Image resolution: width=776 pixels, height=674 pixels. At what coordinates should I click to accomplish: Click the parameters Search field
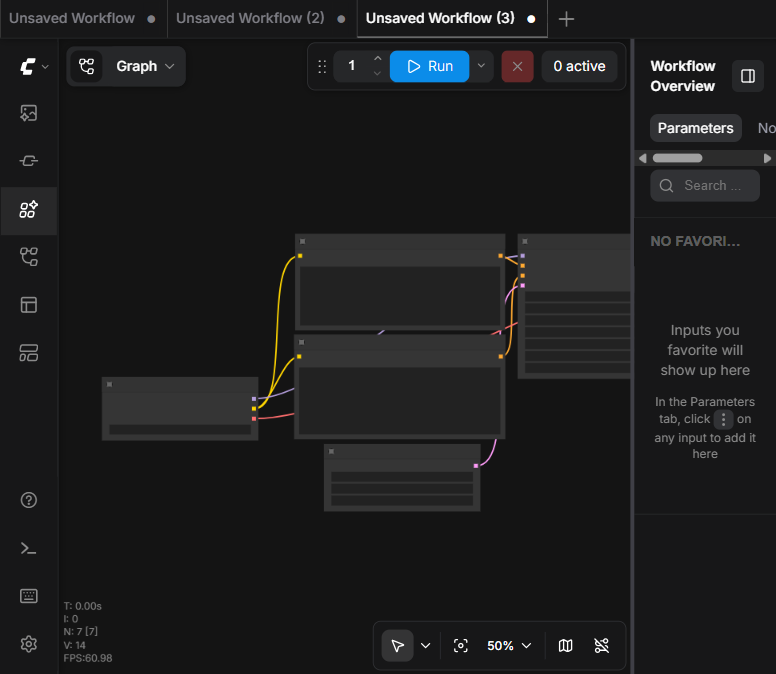(705, 186)
